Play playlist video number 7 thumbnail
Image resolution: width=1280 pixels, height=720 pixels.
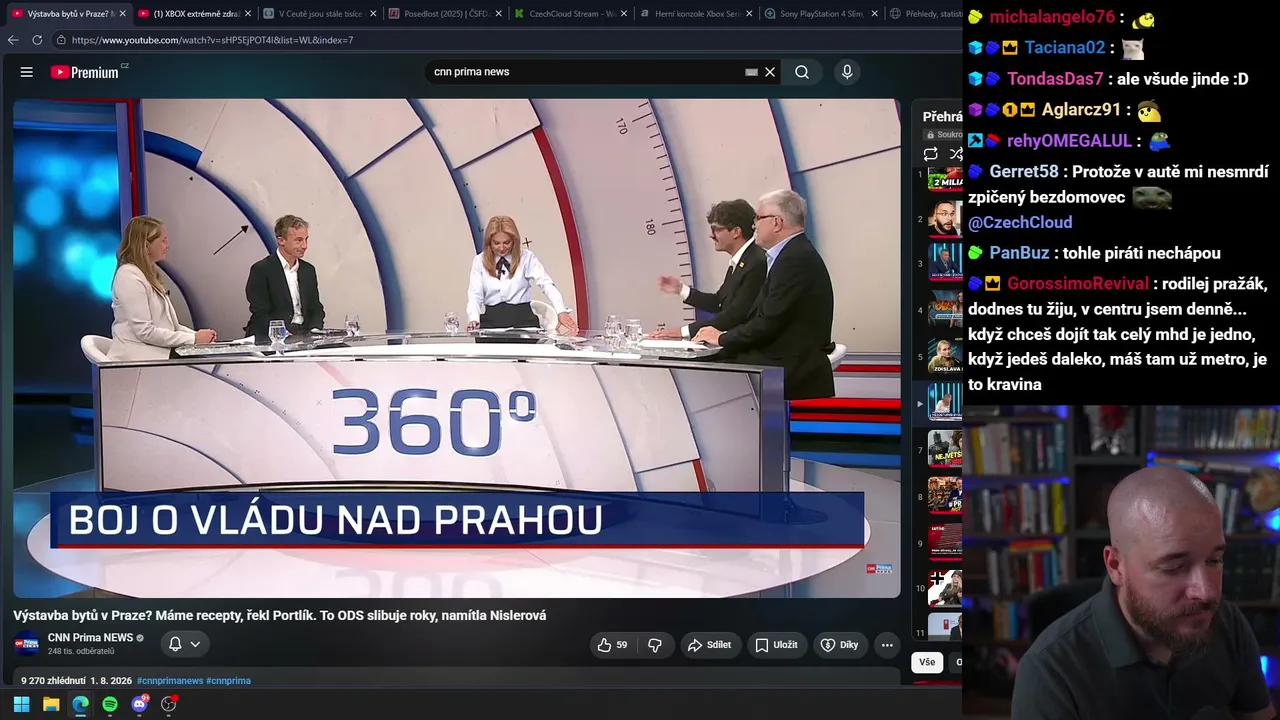tap(945, 450)
